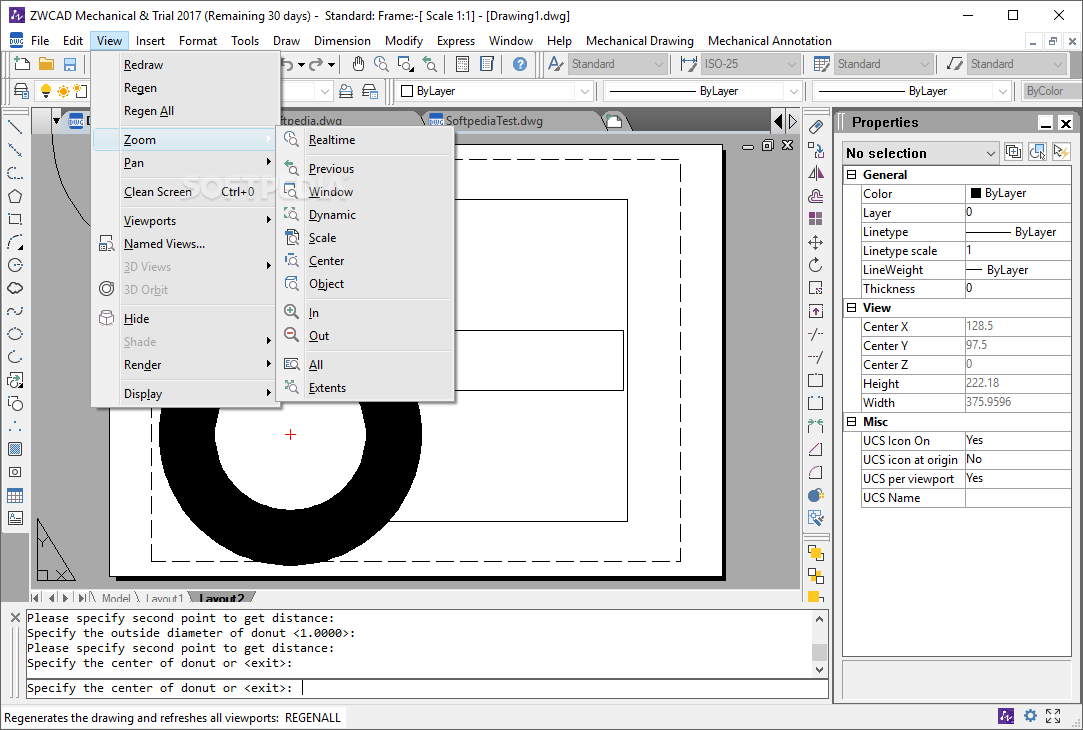Activate the Pan hand tool
Screen dimensions: 1083x730
[358, 64]
